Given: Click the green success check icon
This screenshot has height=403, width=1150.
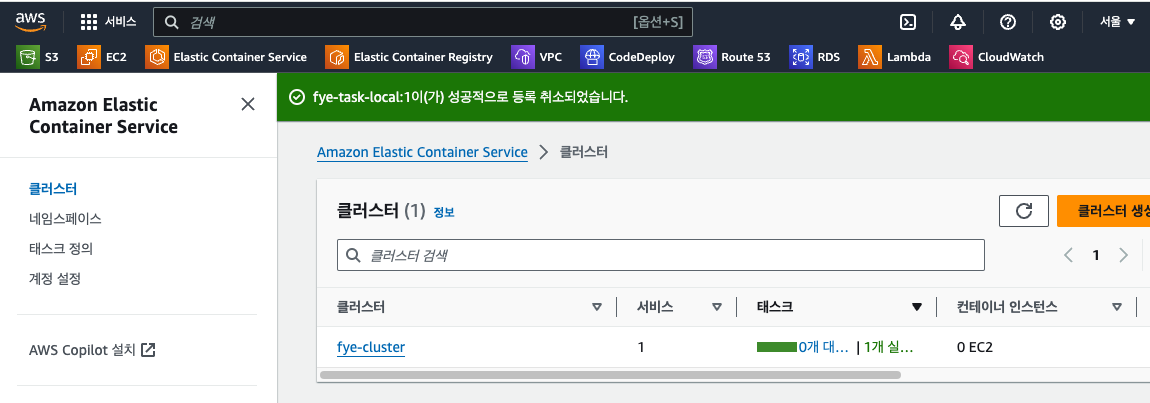Looking at the screenshot, I should [x=297, y=97].
